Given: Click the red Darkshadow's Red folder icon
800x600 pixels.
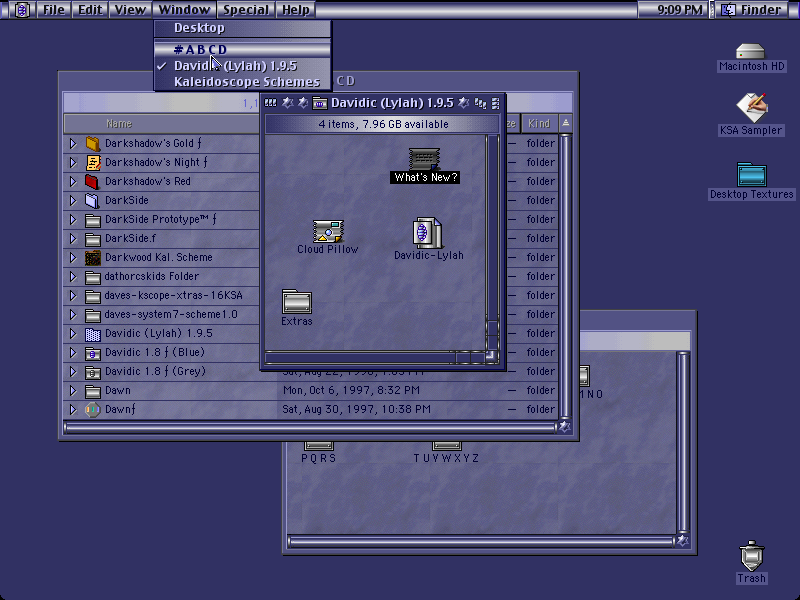Looking at the screenshot, I should pyautogui.click(x=92, y=181).
